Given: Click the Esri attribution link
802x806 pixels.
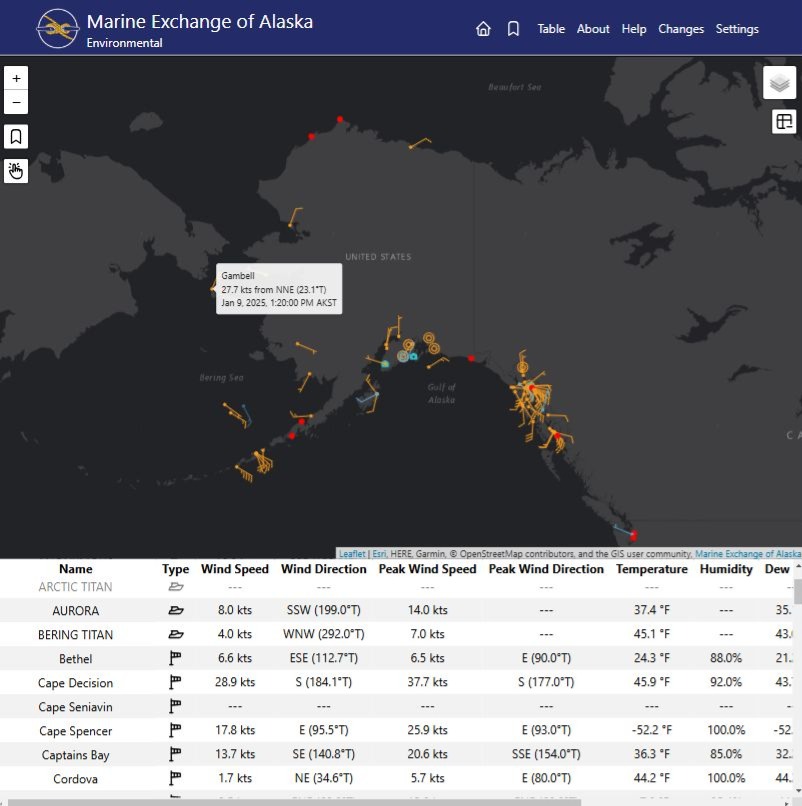Looking at the screenshot, I should click(379, 554).
